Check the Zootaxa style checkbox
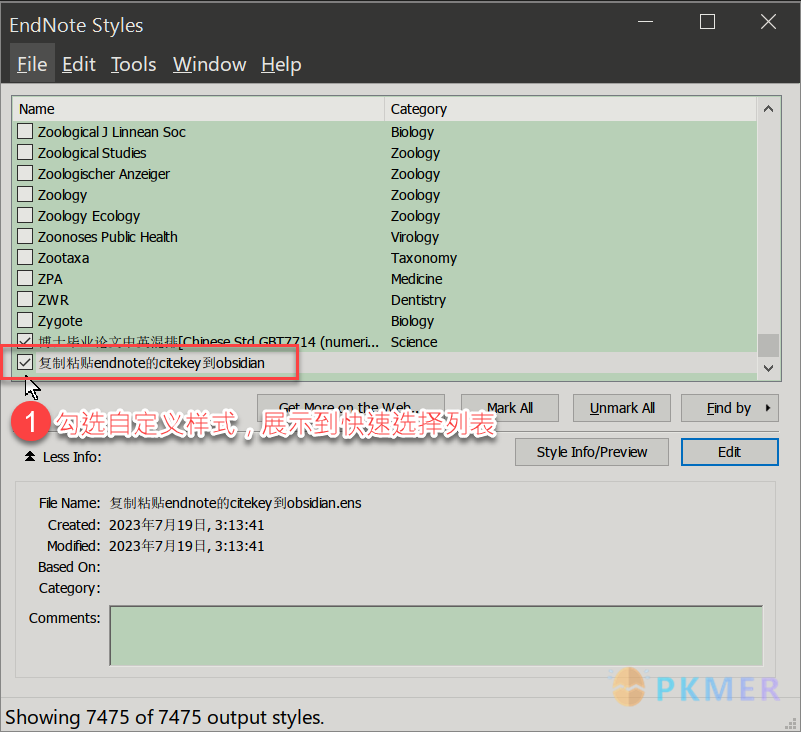The image size is (801, 732). [x=25, y=257]
